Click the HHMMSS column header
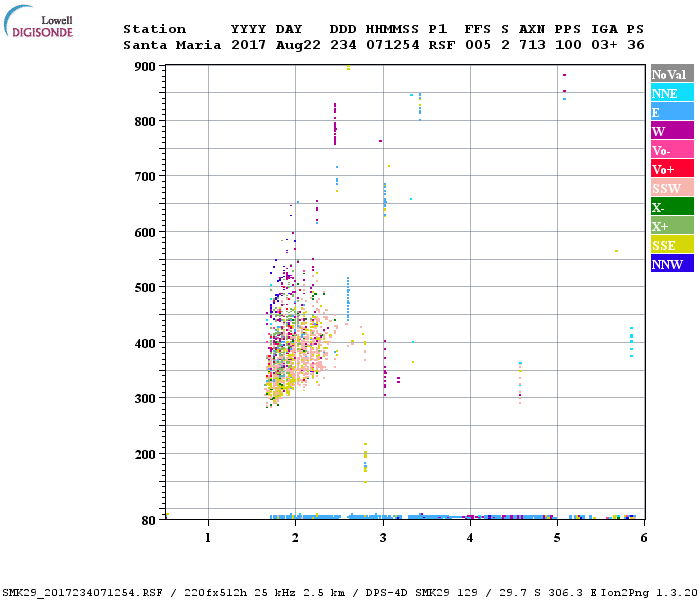Viewport: 700px width, 600px height. click(x=392, y=29)
